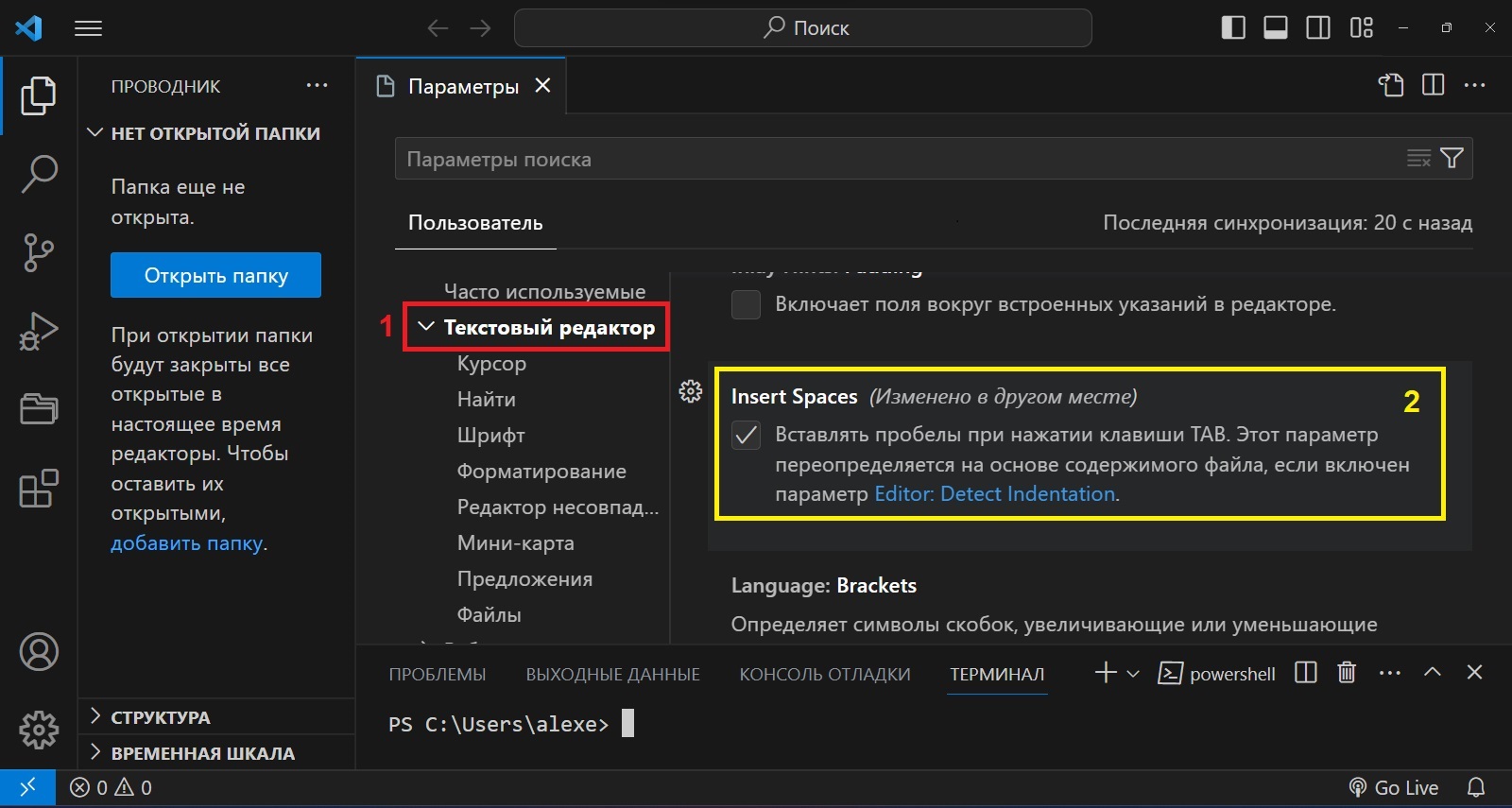Open Customize Layout icon
This screenshot has width=1512, height=808.
[1362, 28]
